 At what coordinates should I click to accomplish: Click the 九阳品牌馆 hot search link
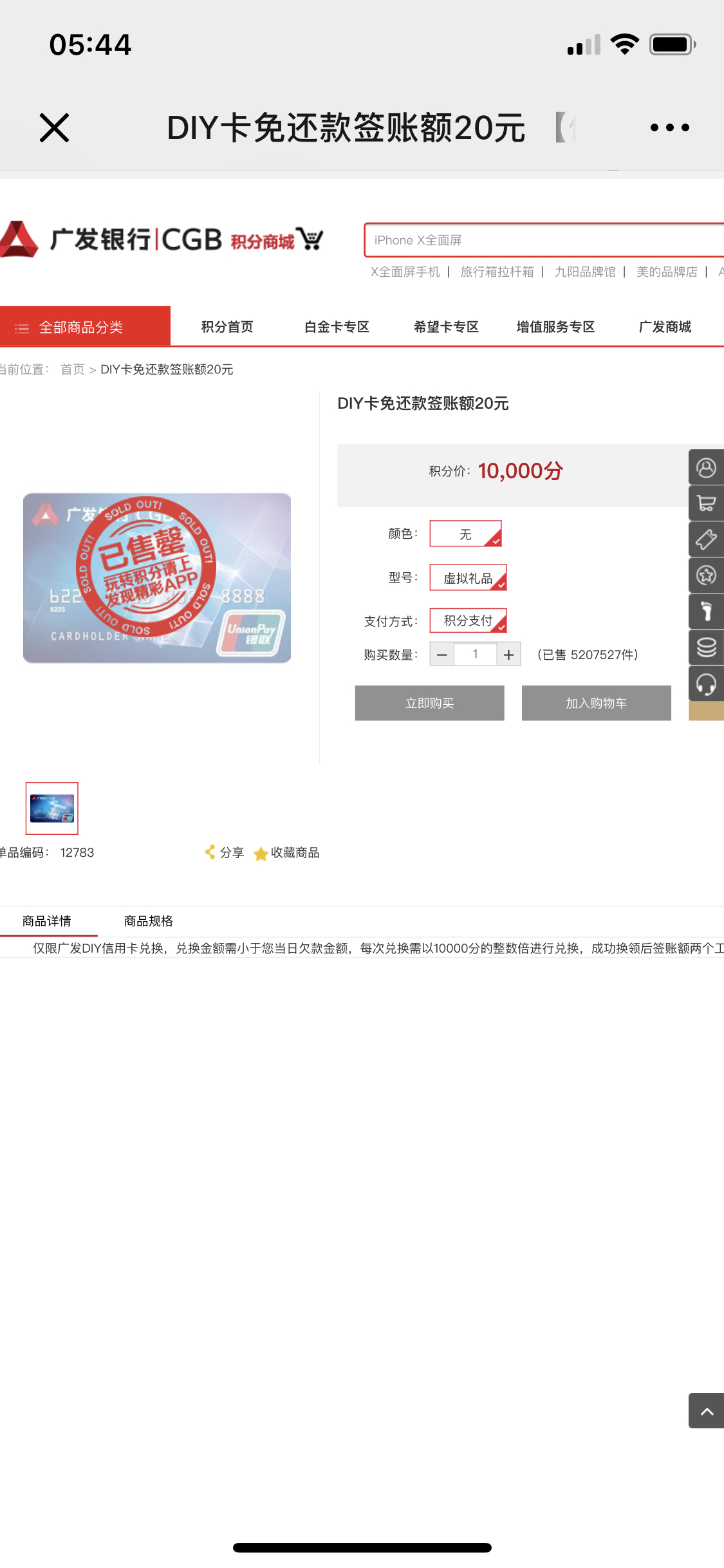(x=586, y=272)
